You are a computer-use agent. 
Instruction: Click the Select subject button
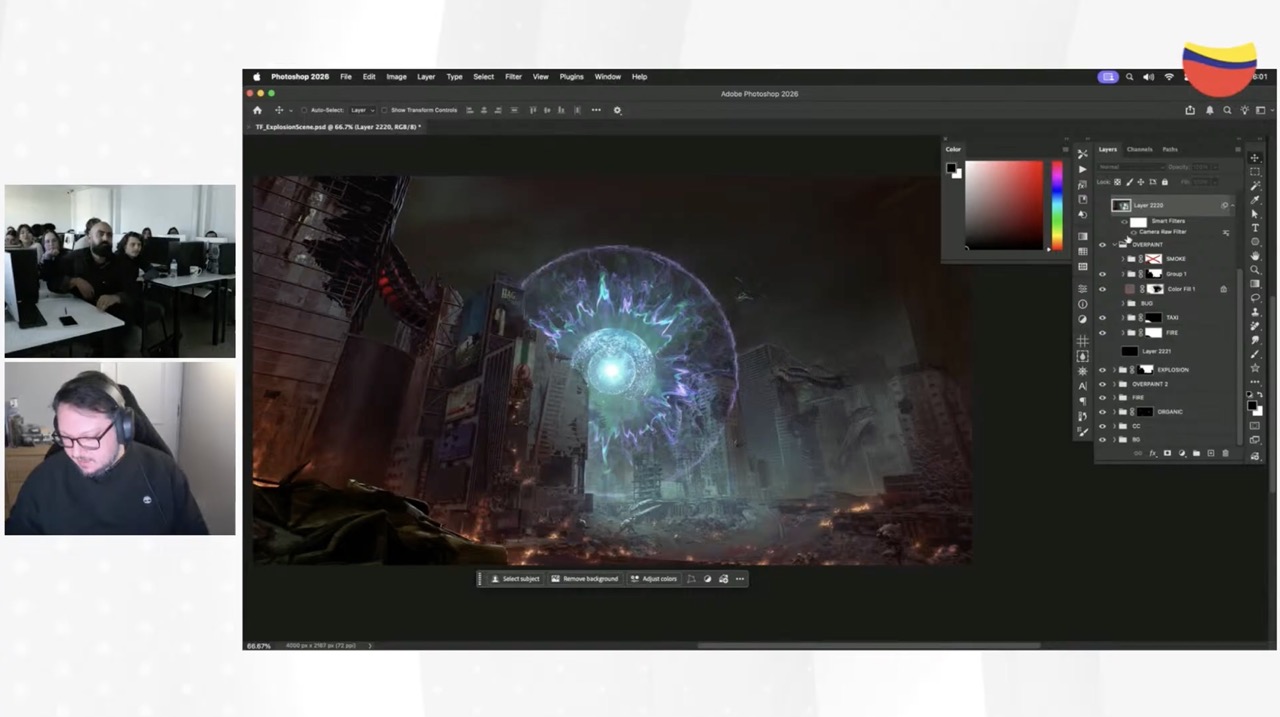tap(514, 579)
